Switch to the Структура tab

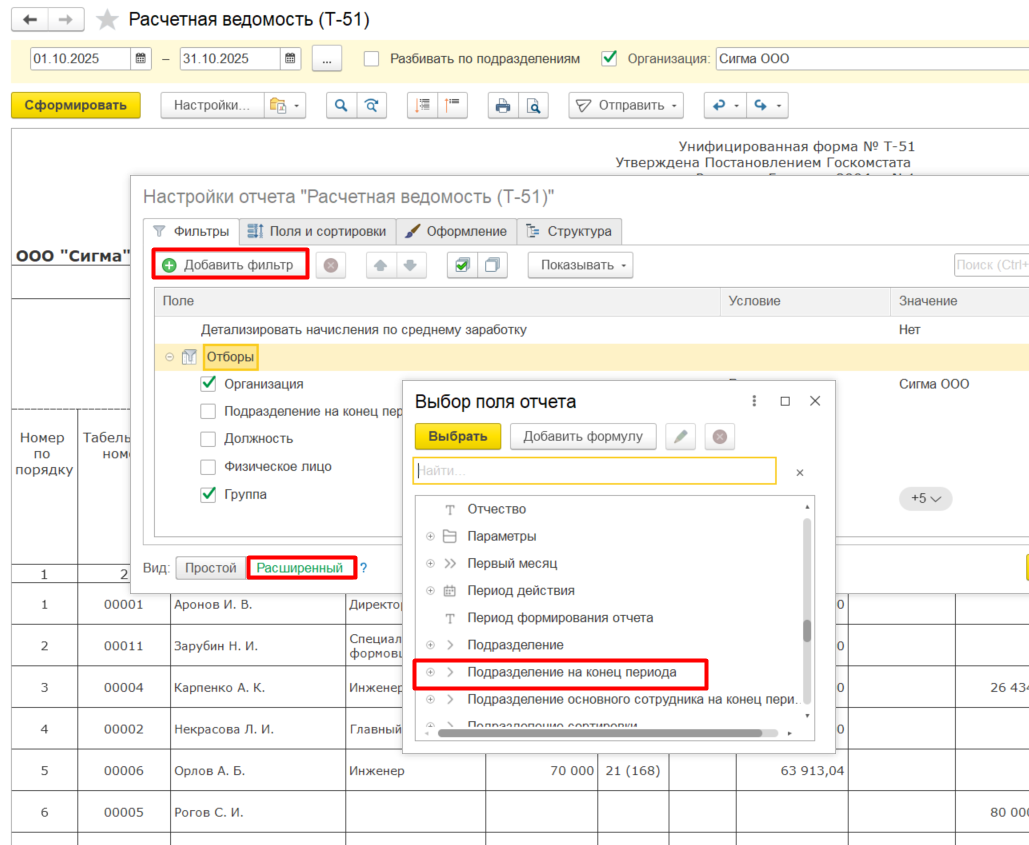pyautogui.click(x=570, y=232)
